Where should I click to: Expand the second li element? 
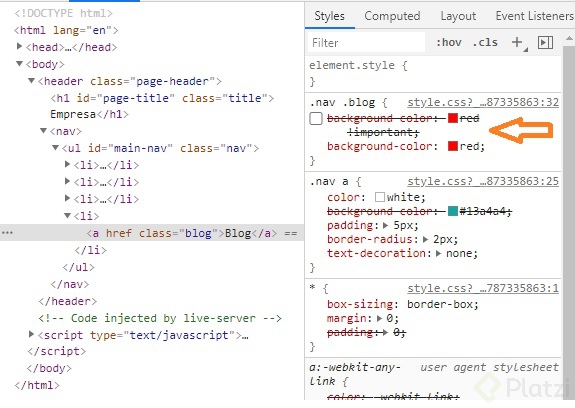click(x=67, y=181)
